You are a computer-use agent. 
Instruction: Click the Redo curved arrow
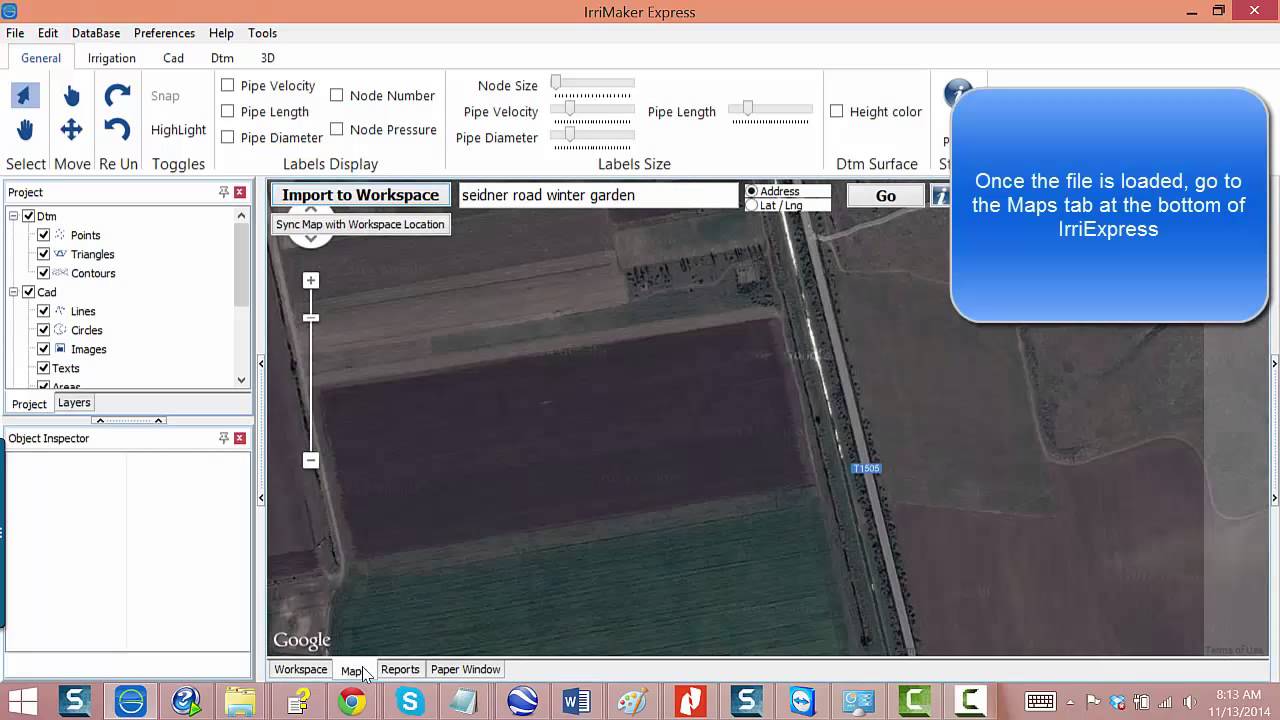[x=117, y=95]
